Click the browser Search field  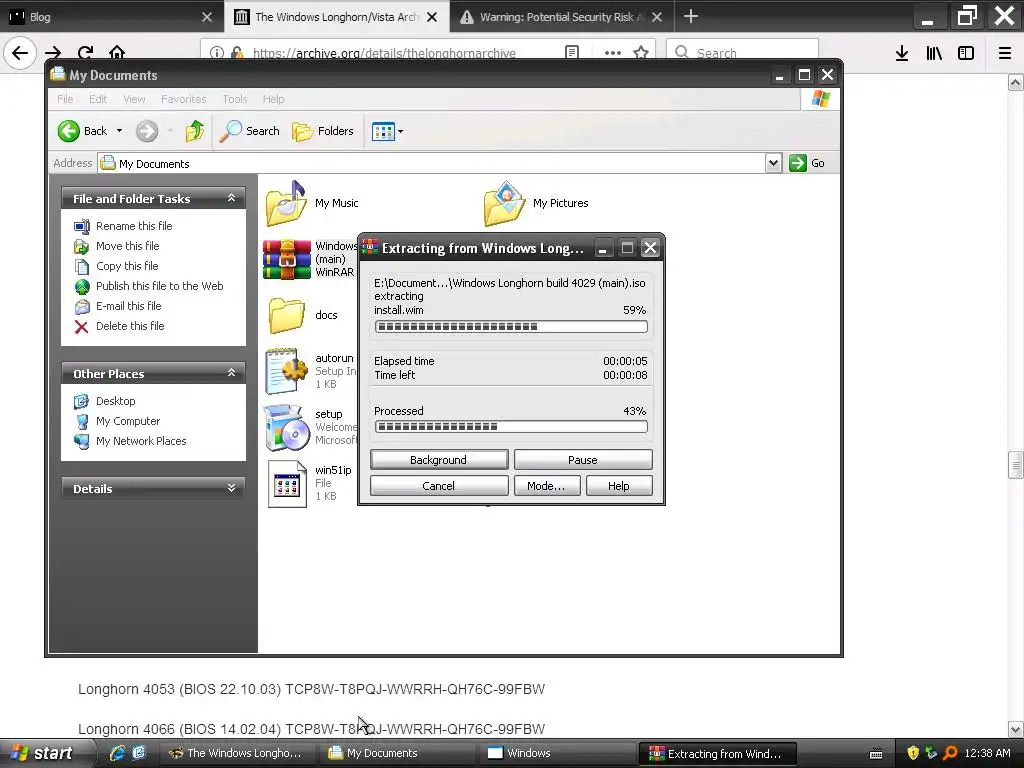(743, 53)
